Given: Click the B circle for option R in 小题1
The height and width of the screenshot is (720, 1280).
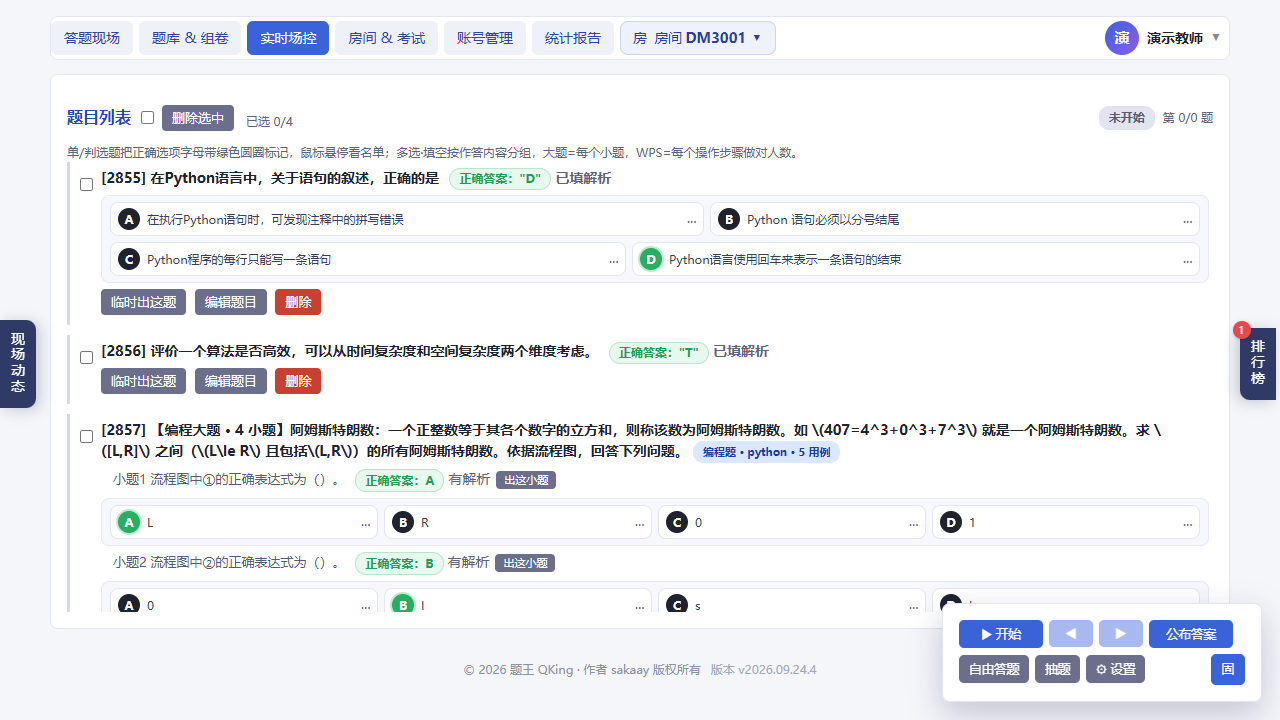Looking at the screenshot, I should [x=402, y=522].
